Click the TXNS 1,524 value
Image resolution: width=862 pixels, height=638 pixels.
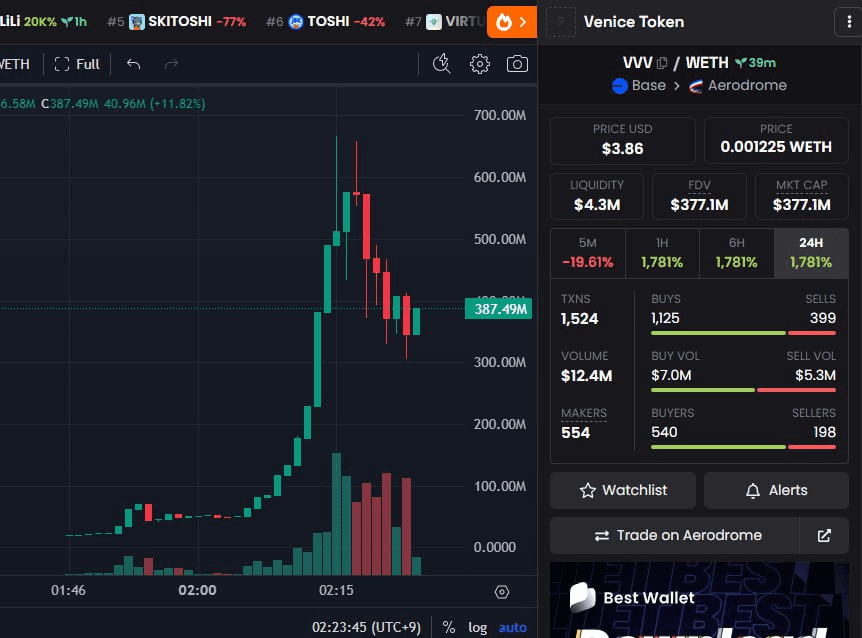pos(579,319)
